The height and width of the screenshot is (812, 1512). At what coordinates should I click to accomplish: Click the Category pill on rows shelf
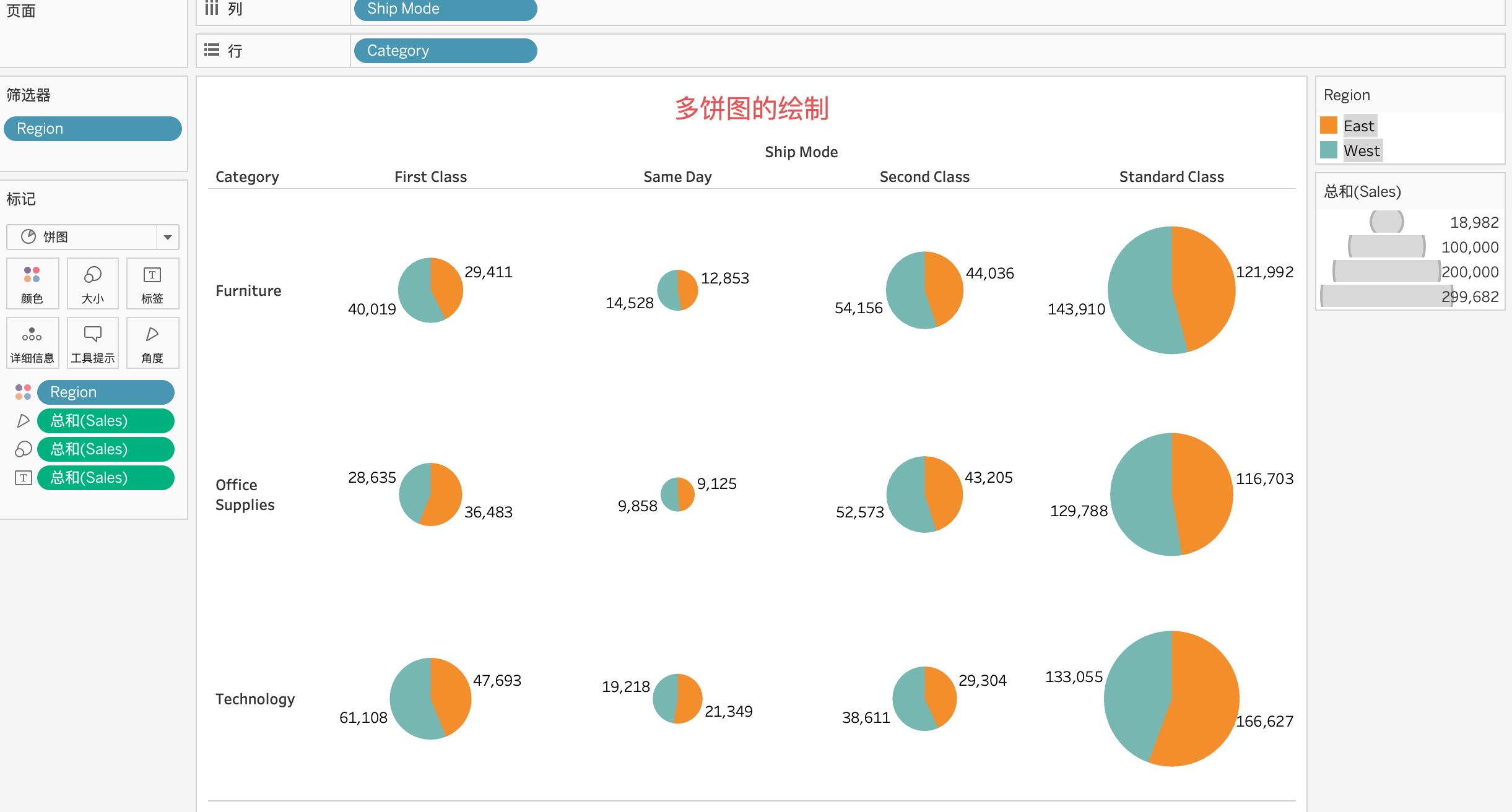[445, 51]
